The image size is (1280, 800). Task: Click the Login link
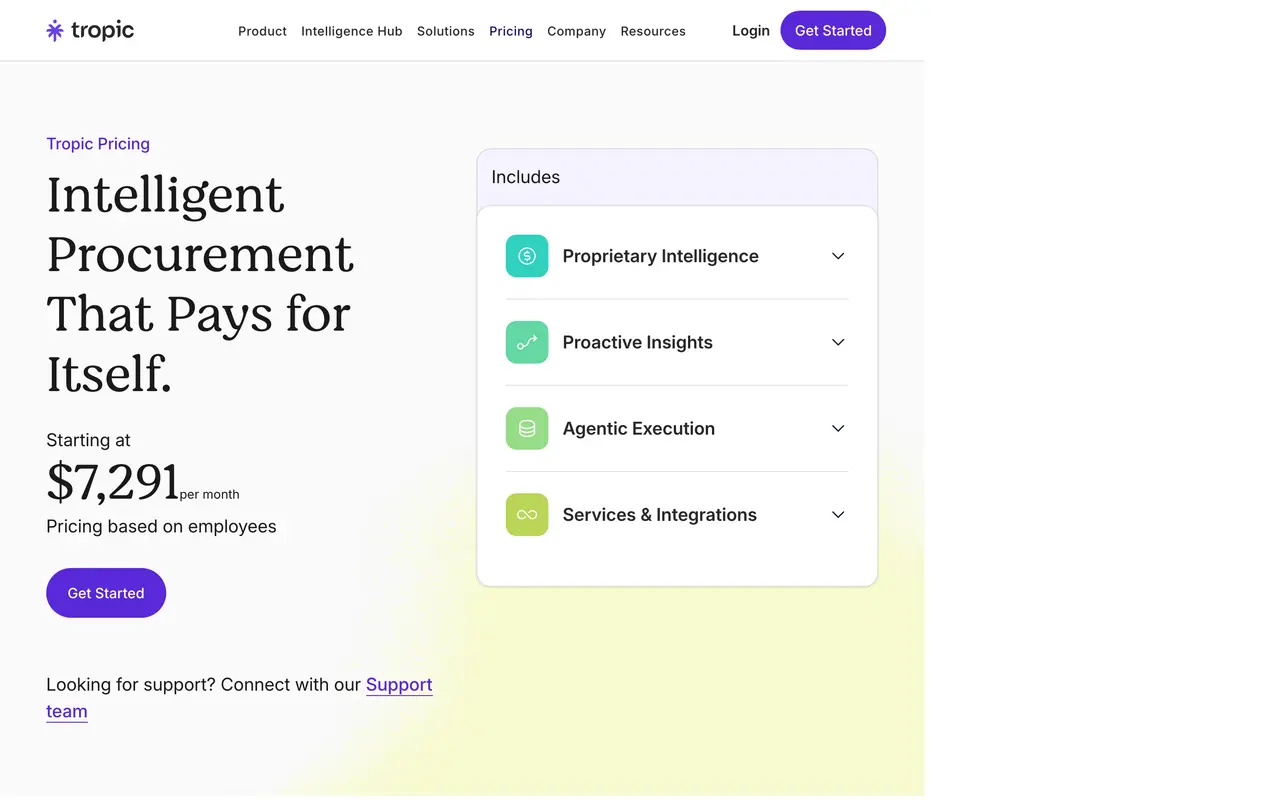(x=751, y=31)
